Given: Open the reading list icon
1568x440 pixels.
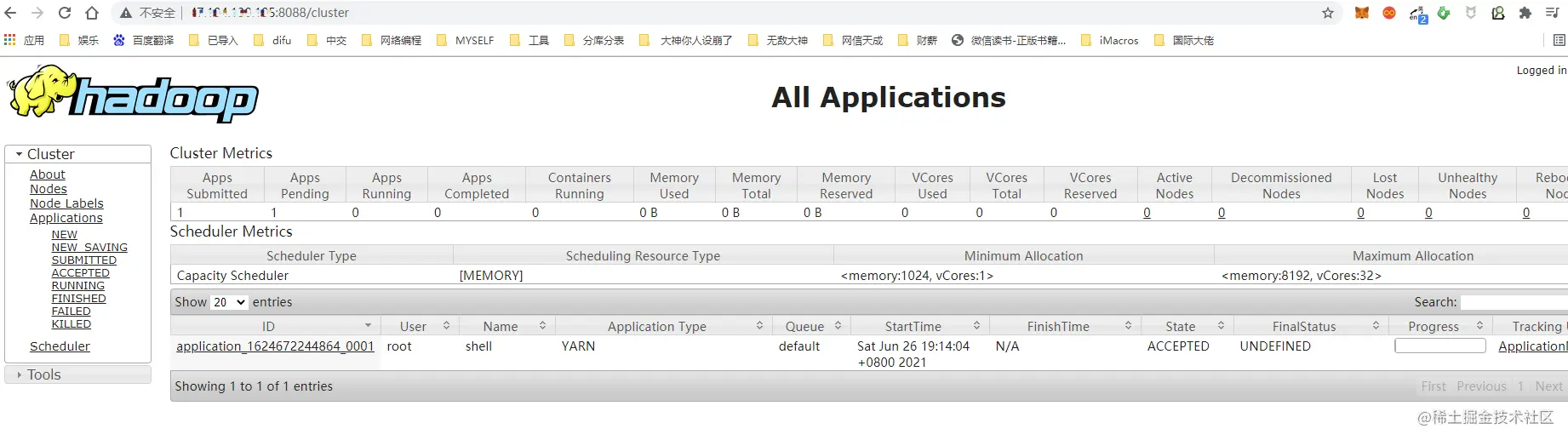Looking at the screenshot, I should [1559, 40].
